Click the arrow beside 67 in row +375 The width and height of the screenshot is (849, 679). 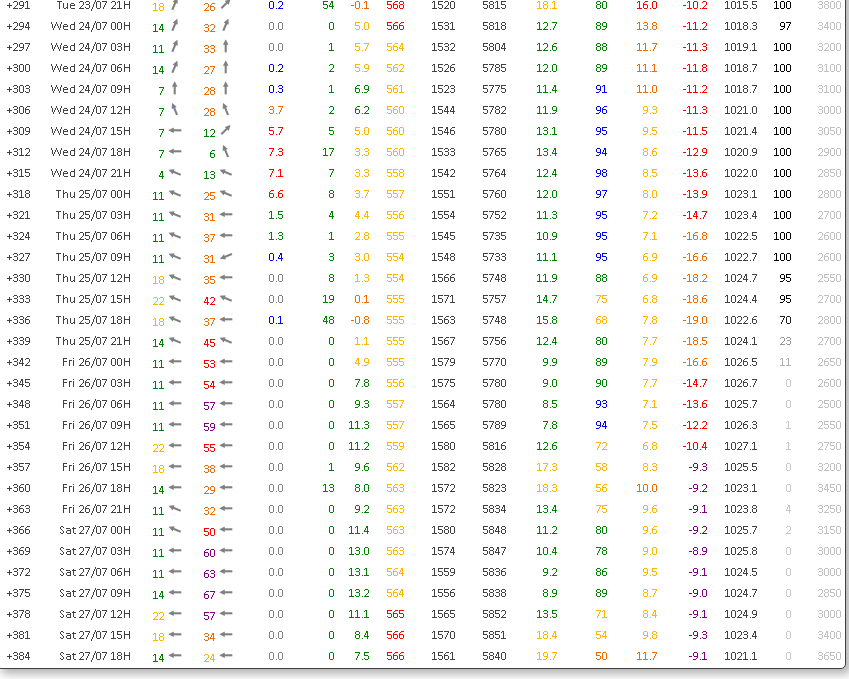226,593
